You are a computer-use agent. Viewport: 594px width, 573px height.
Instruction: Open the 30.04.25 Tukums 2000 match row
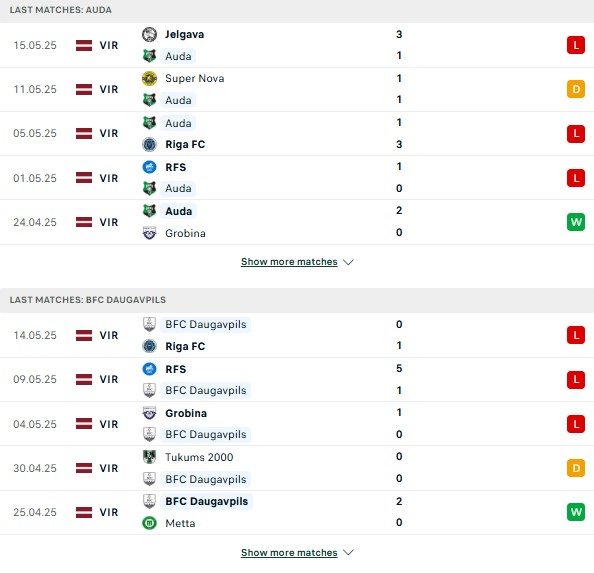tap(297, 468)
